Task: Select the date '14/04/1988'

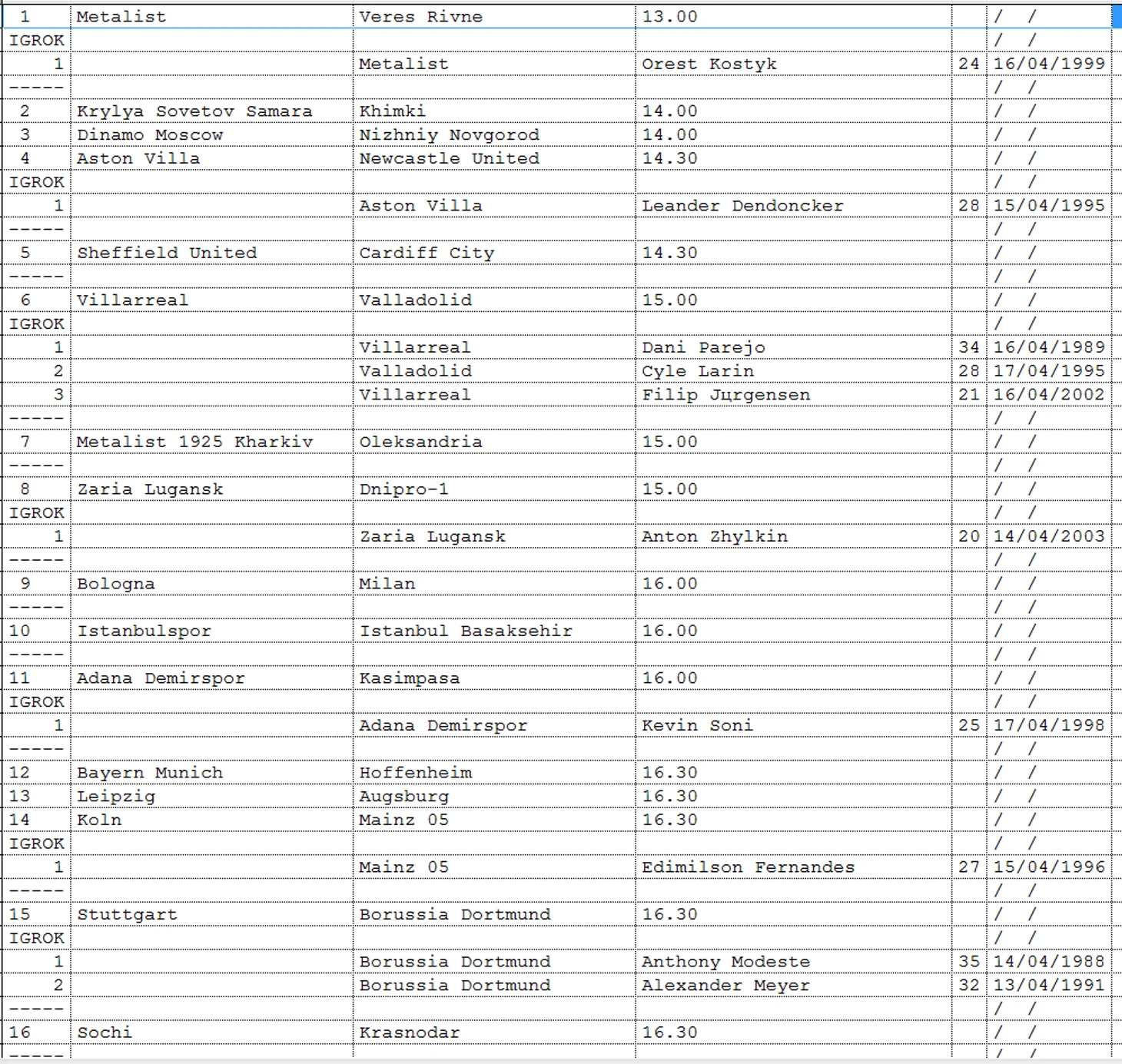Action: click(1049, 961)
